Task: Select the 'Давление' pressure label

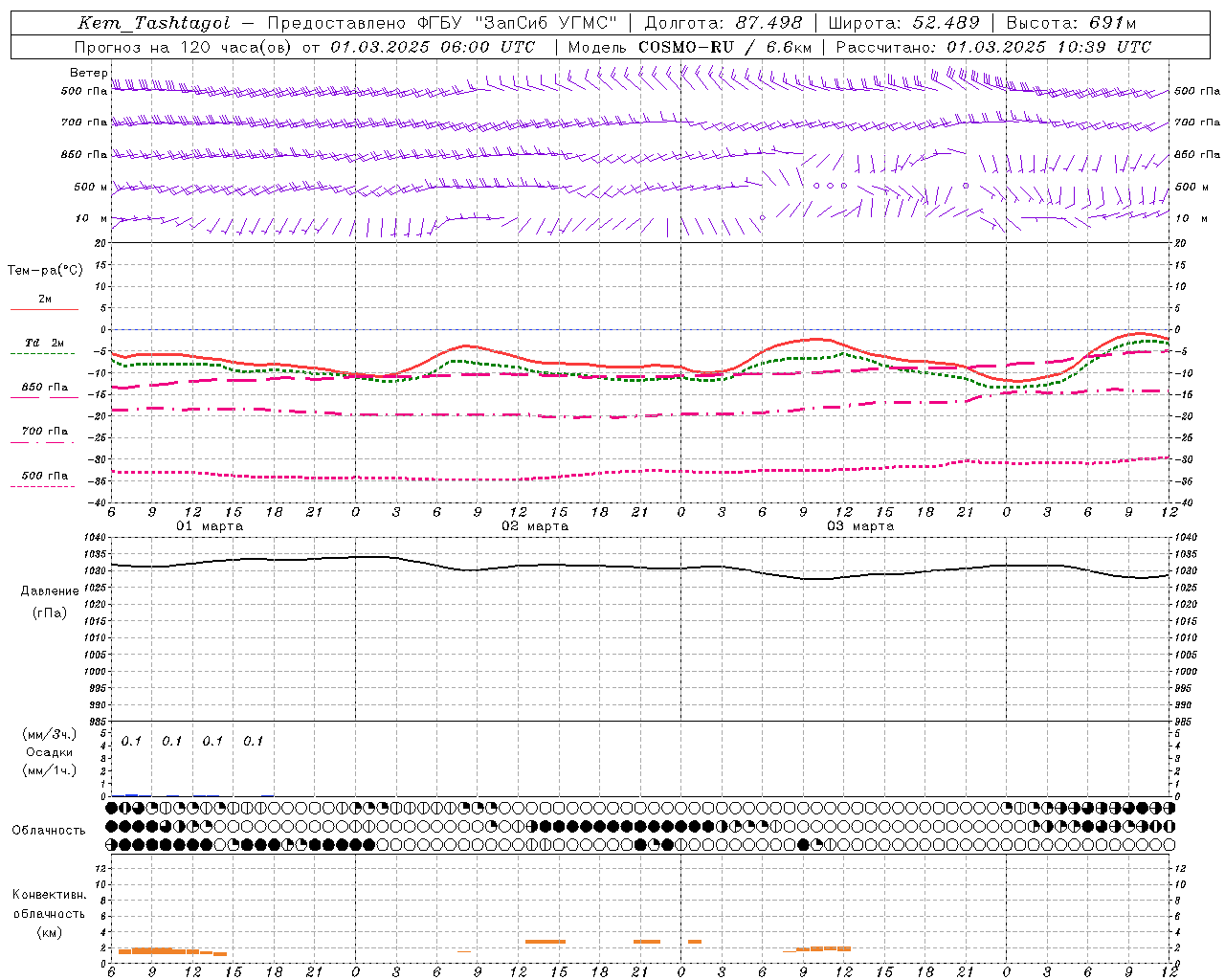Action: 50,591
